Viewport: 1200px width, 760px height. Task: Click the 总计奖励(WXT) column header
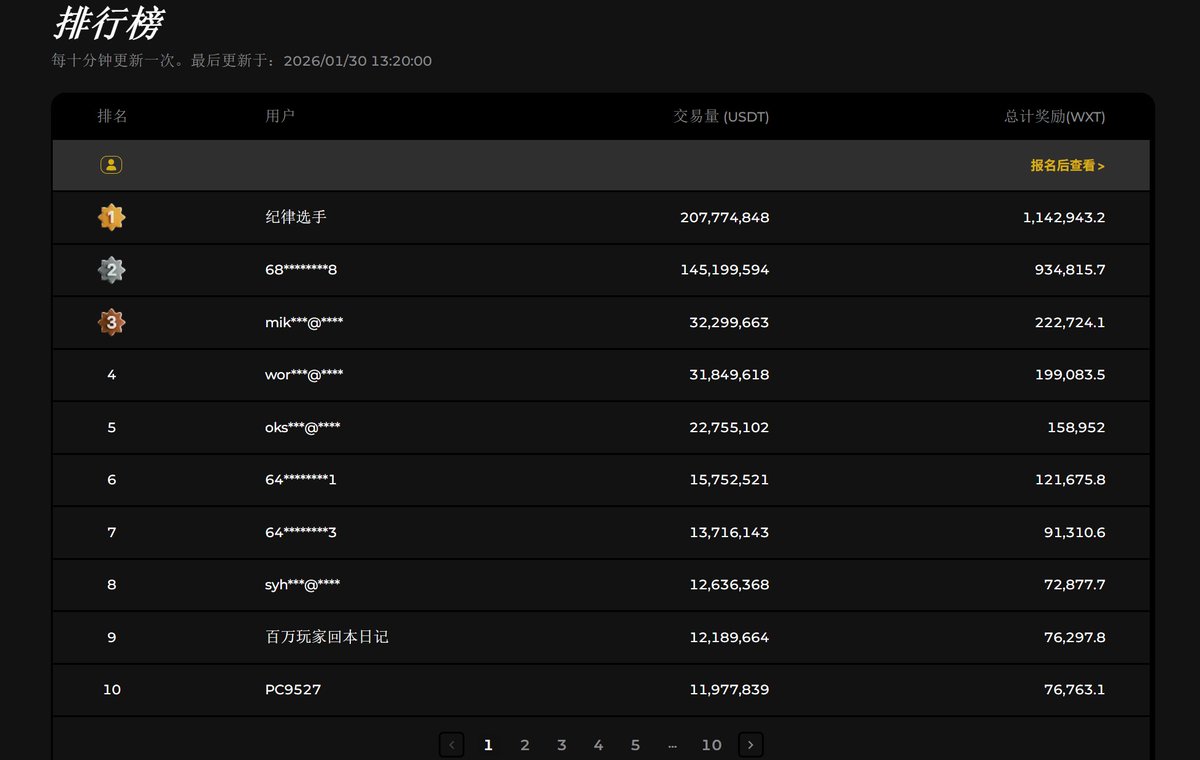pos(1055,116)
